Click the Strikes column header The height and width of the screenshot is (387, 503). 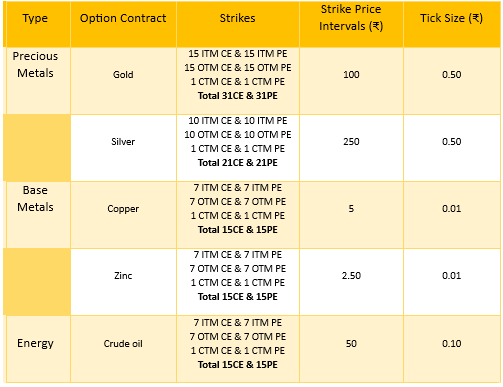(x=237, y=18)
